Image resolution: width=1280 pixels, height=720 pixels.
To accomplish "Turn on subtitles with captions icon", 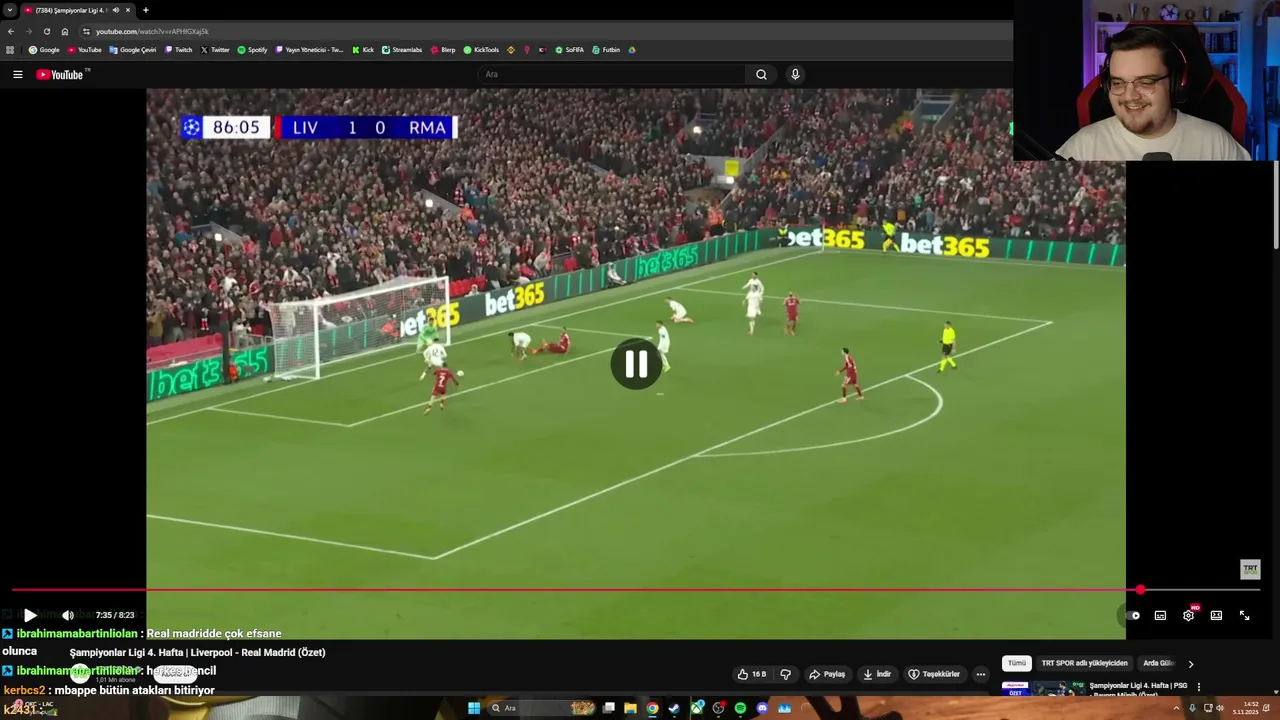I will coord(1160,615).
